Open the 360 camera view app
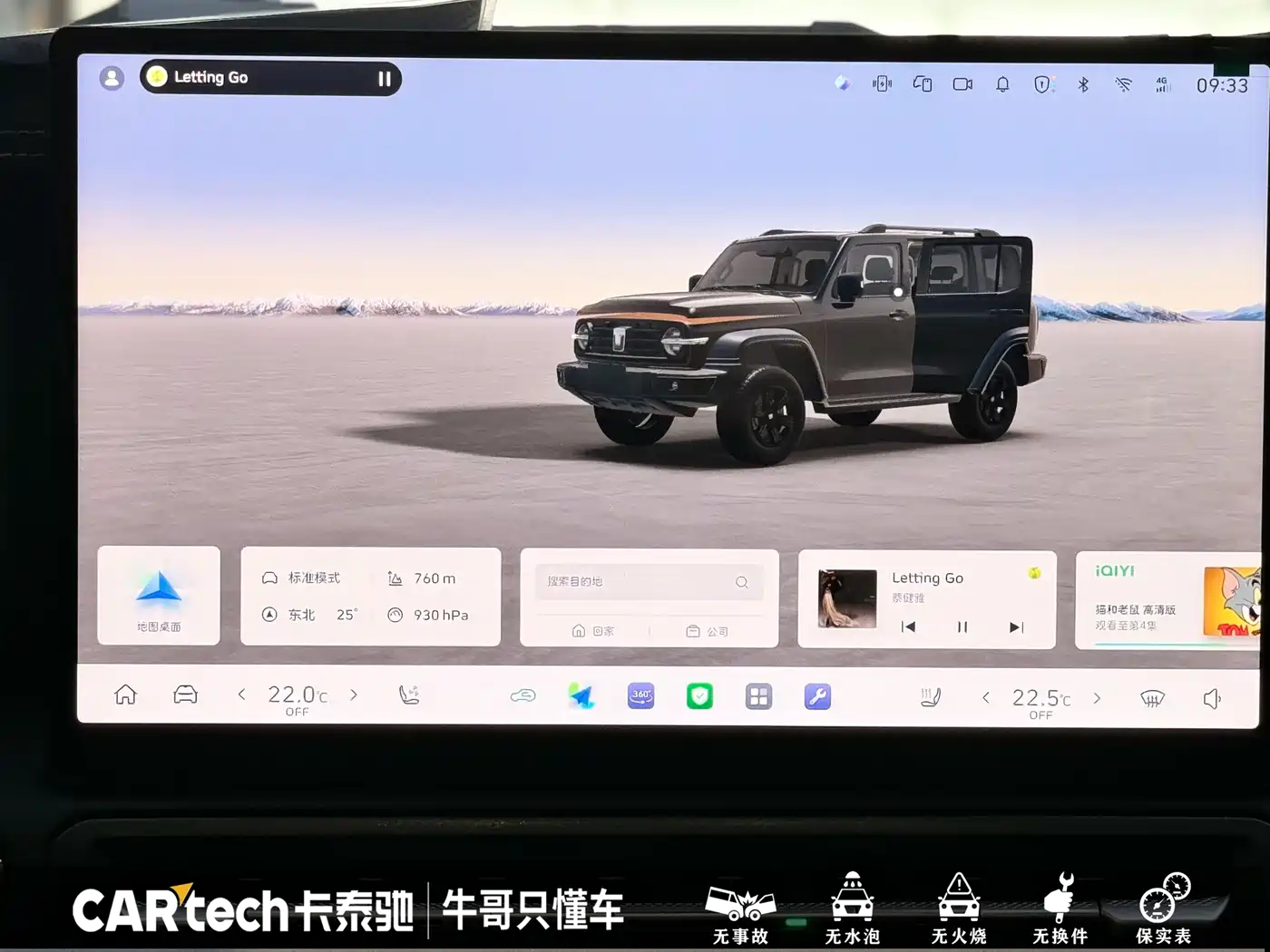 click(x=640, y=695)
